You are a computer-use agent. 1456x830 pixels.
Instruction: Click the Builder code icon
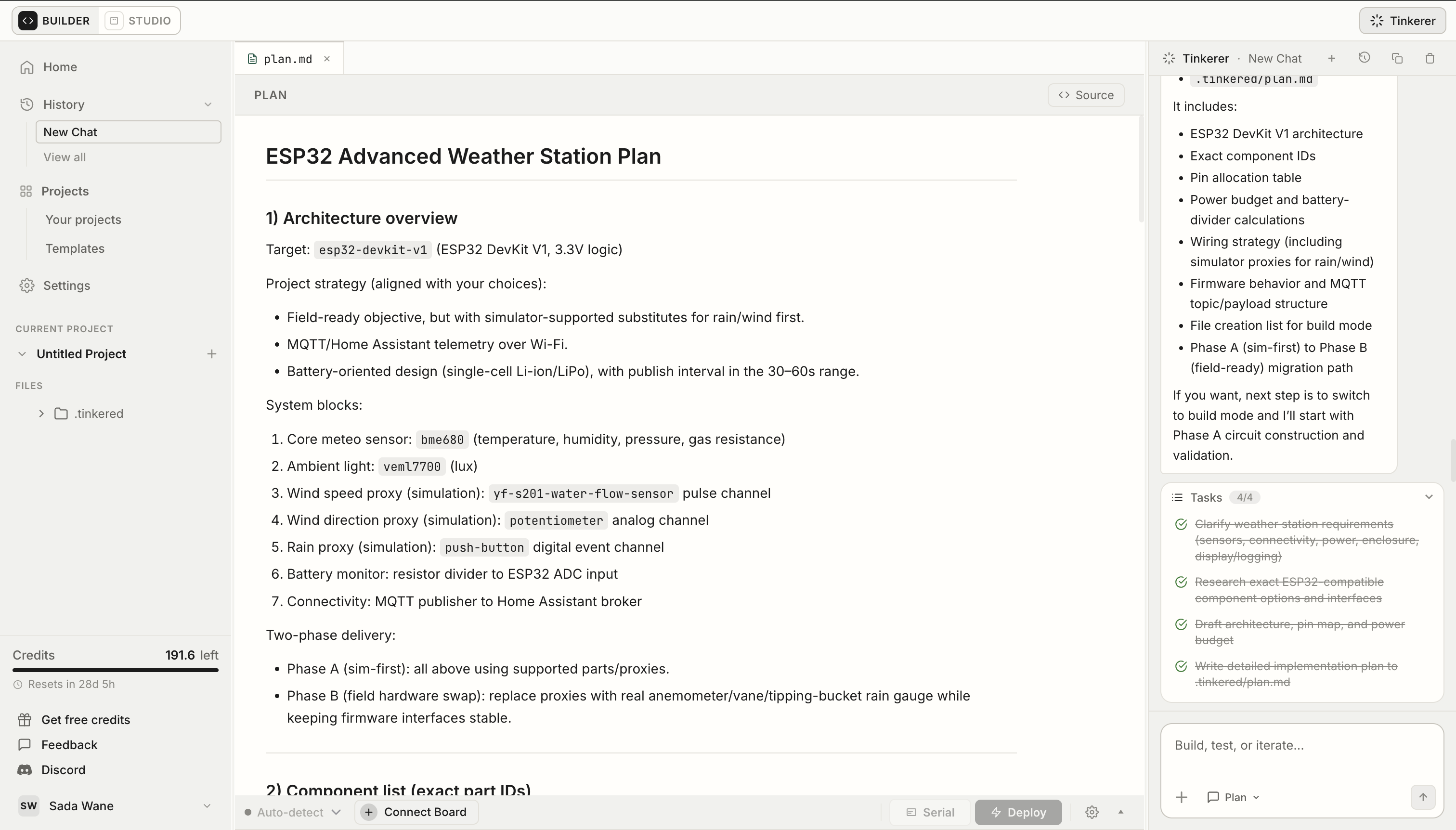point(28,21)
